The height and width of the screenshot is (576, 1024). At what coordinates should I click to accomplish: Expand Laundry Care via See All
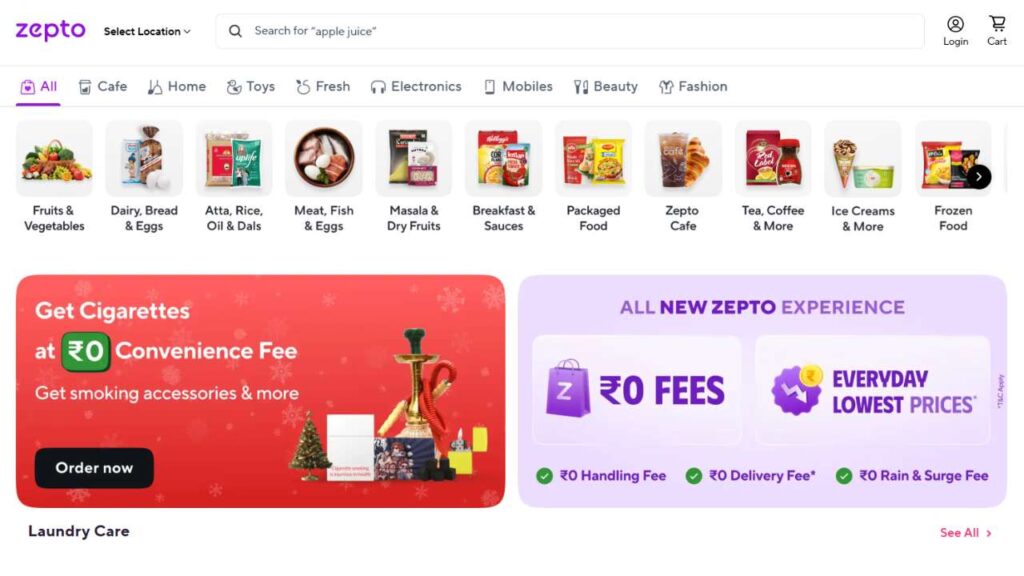(x=966, y=533)
